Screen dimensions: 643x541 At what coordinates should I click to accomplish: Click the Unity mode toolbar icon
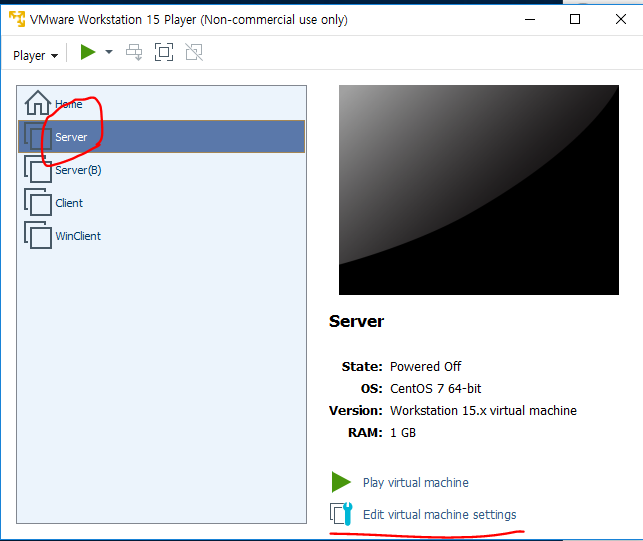(x=194, y=52)
